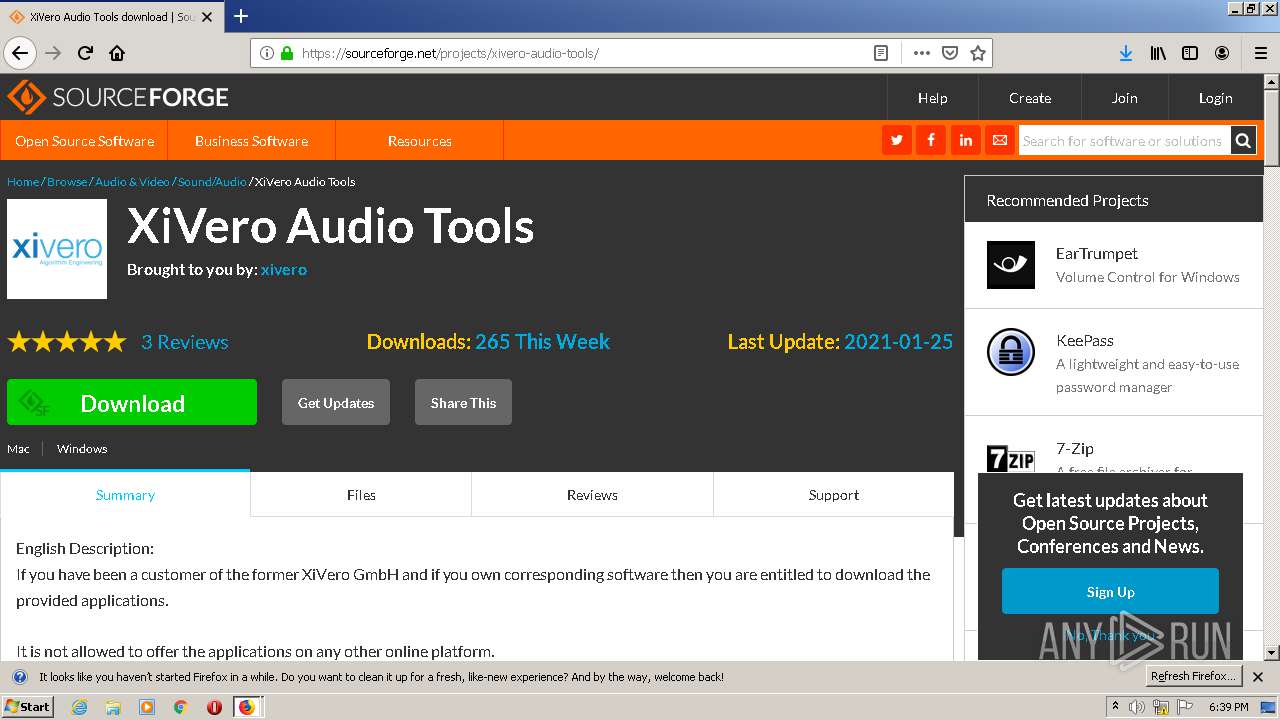Open the Library bookmarks icon
1280x720 pixels.
tap(1158, 53)
